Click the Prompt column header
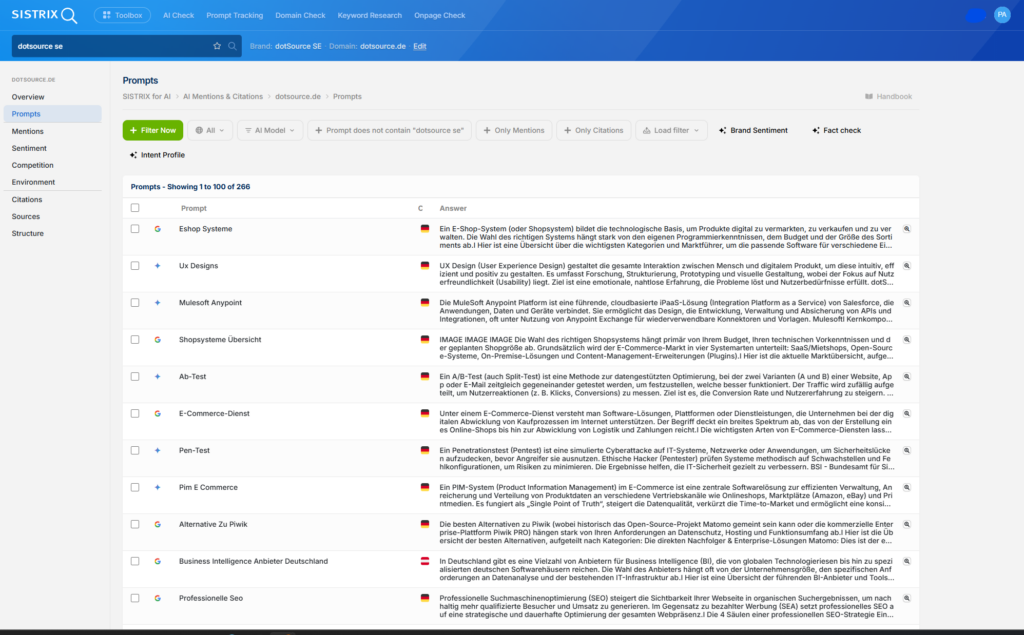Image resolution: width=1024 pixels, height=635 pixels. pyautogui.click(x=193, y=208)
